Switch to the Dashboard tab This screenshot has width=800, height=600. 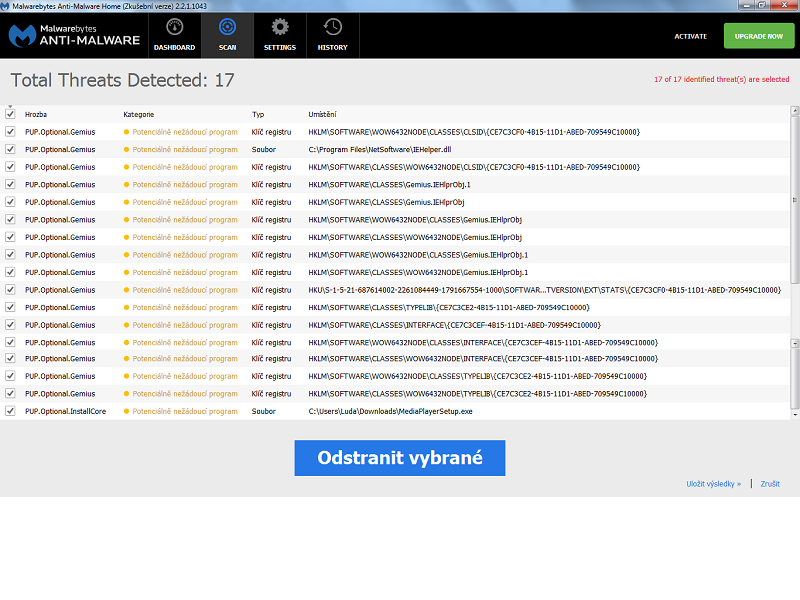pyautogui.click(x=175, y=35)
